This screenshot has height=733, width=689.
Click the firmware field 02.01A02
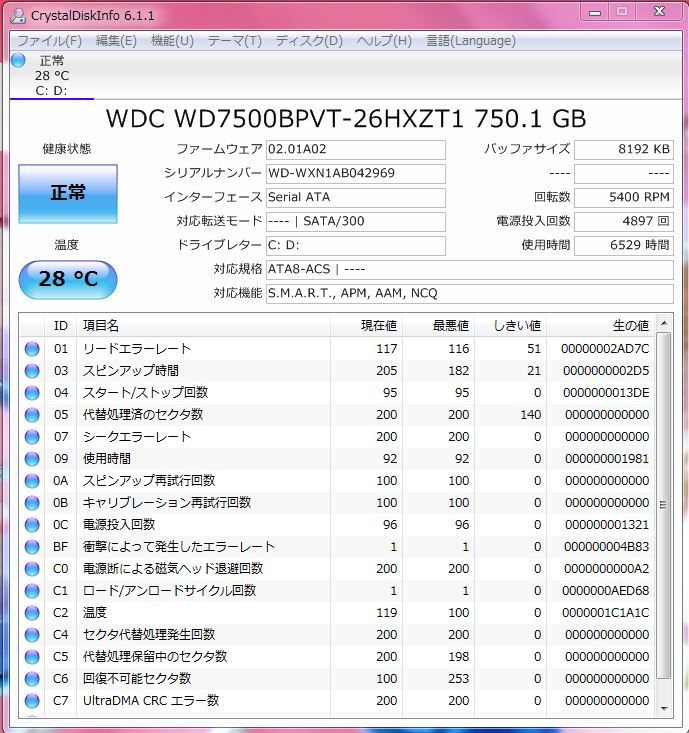[355, 150]
